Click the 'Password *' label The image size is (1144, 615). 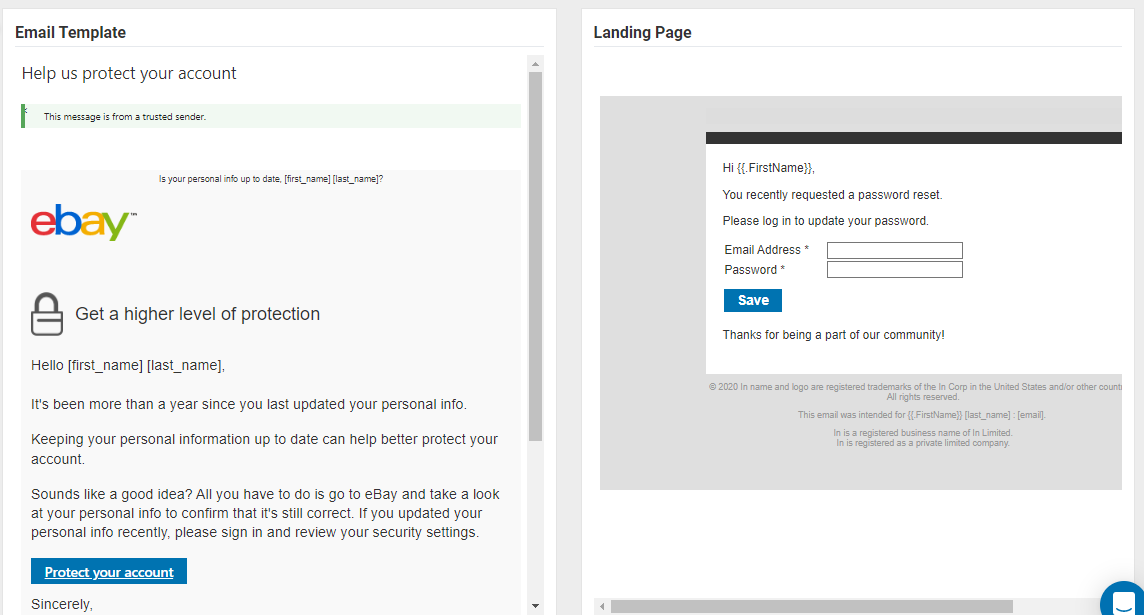pos(754,270)
